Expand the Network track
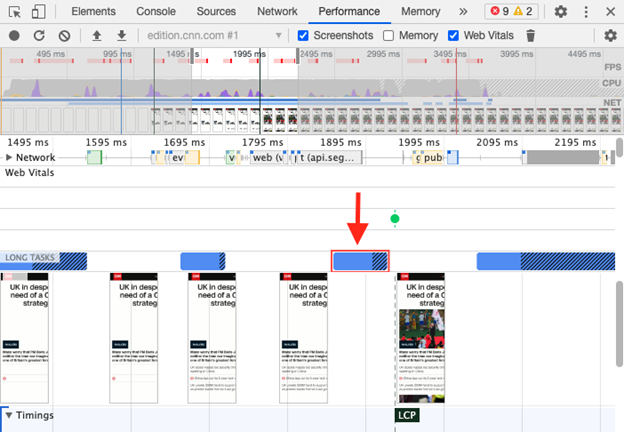The image size is (624, 432). pos(10,158)
